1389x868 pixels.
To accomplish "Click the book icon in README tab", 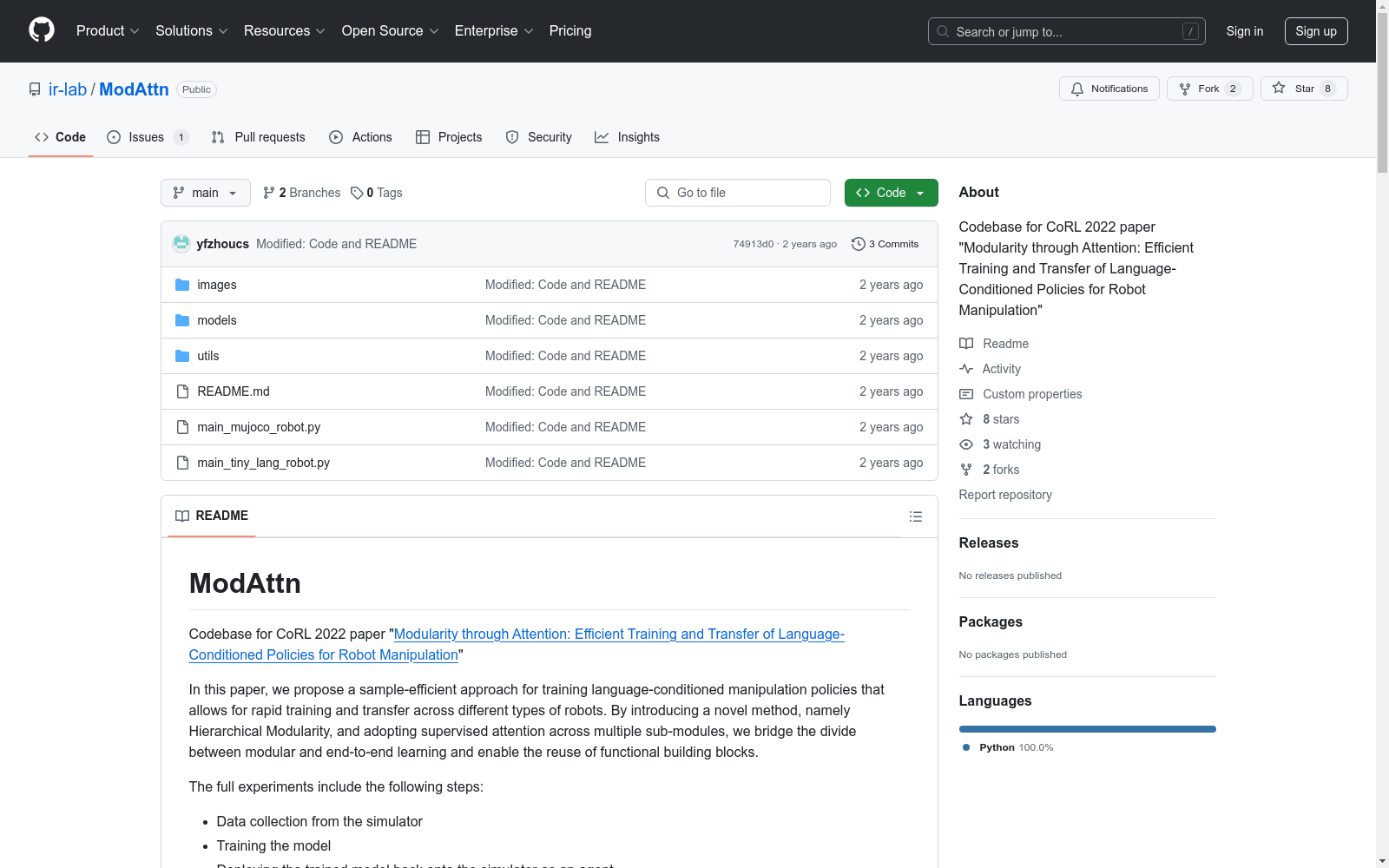I will 182,516.
